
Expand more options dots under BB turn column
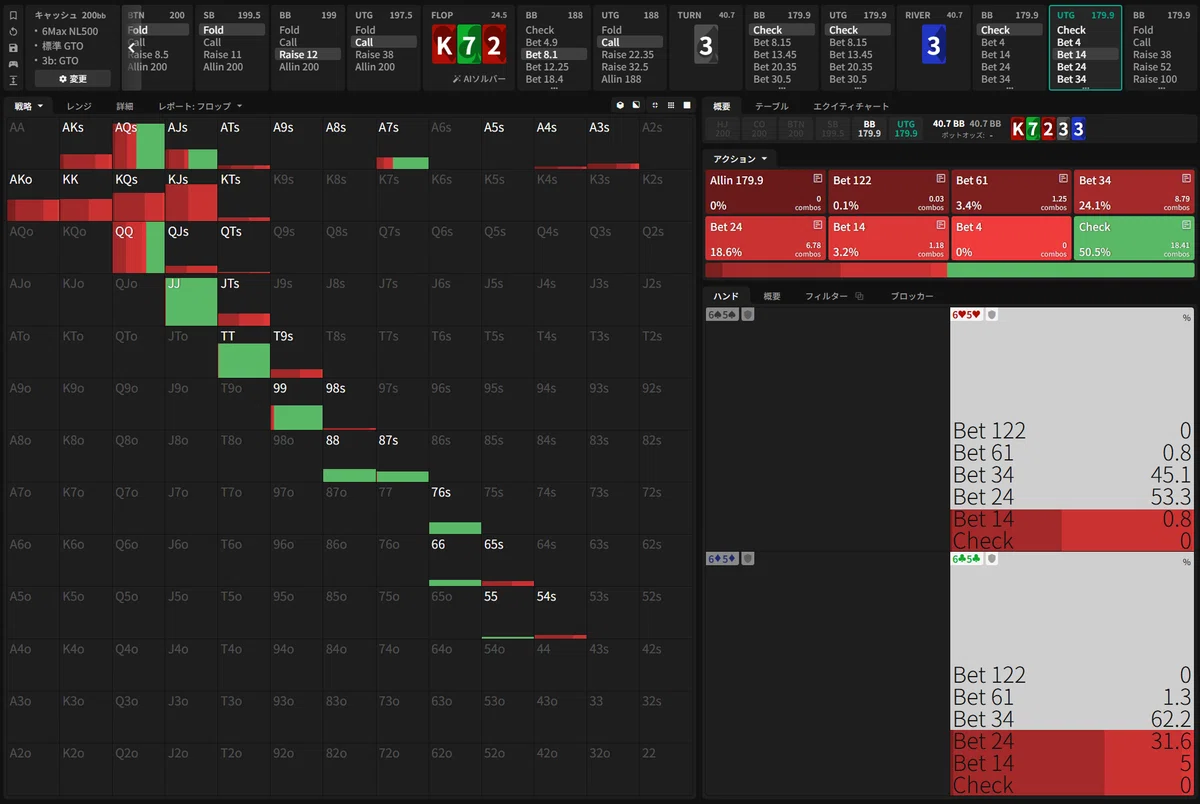(x=783, y=88)
